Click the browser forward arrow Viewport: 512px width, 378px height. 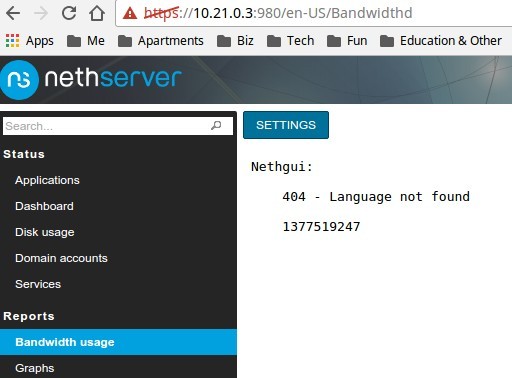41,13
